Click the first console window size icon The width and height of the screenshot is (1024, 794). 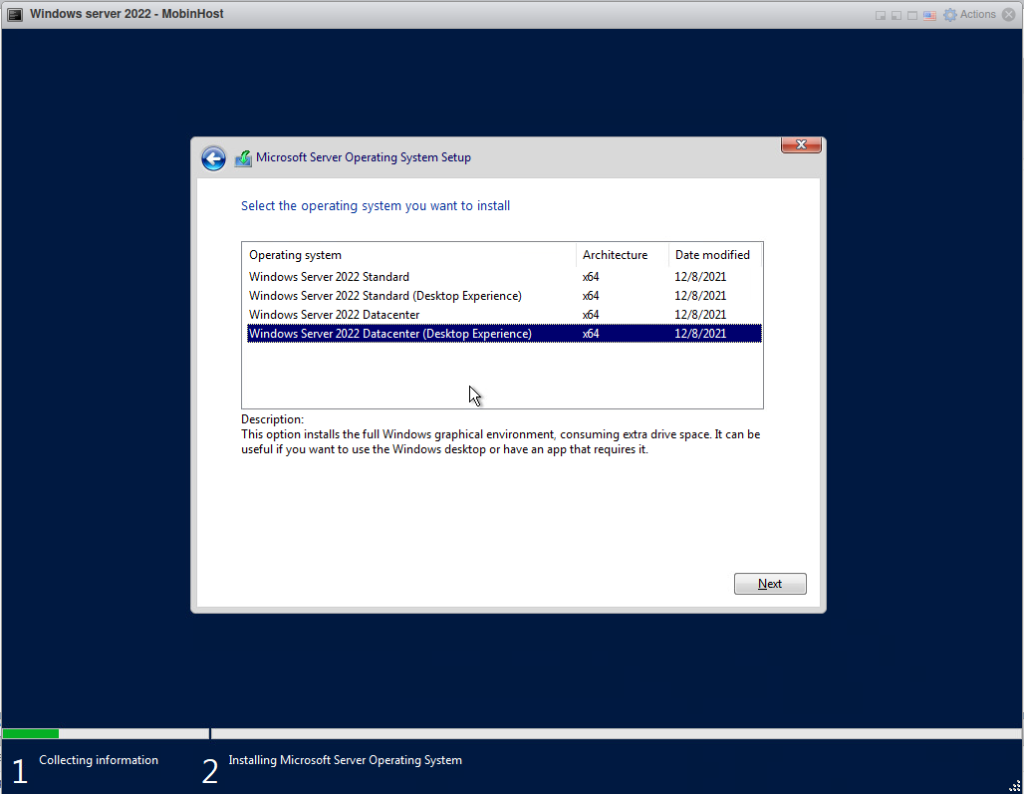880,16
